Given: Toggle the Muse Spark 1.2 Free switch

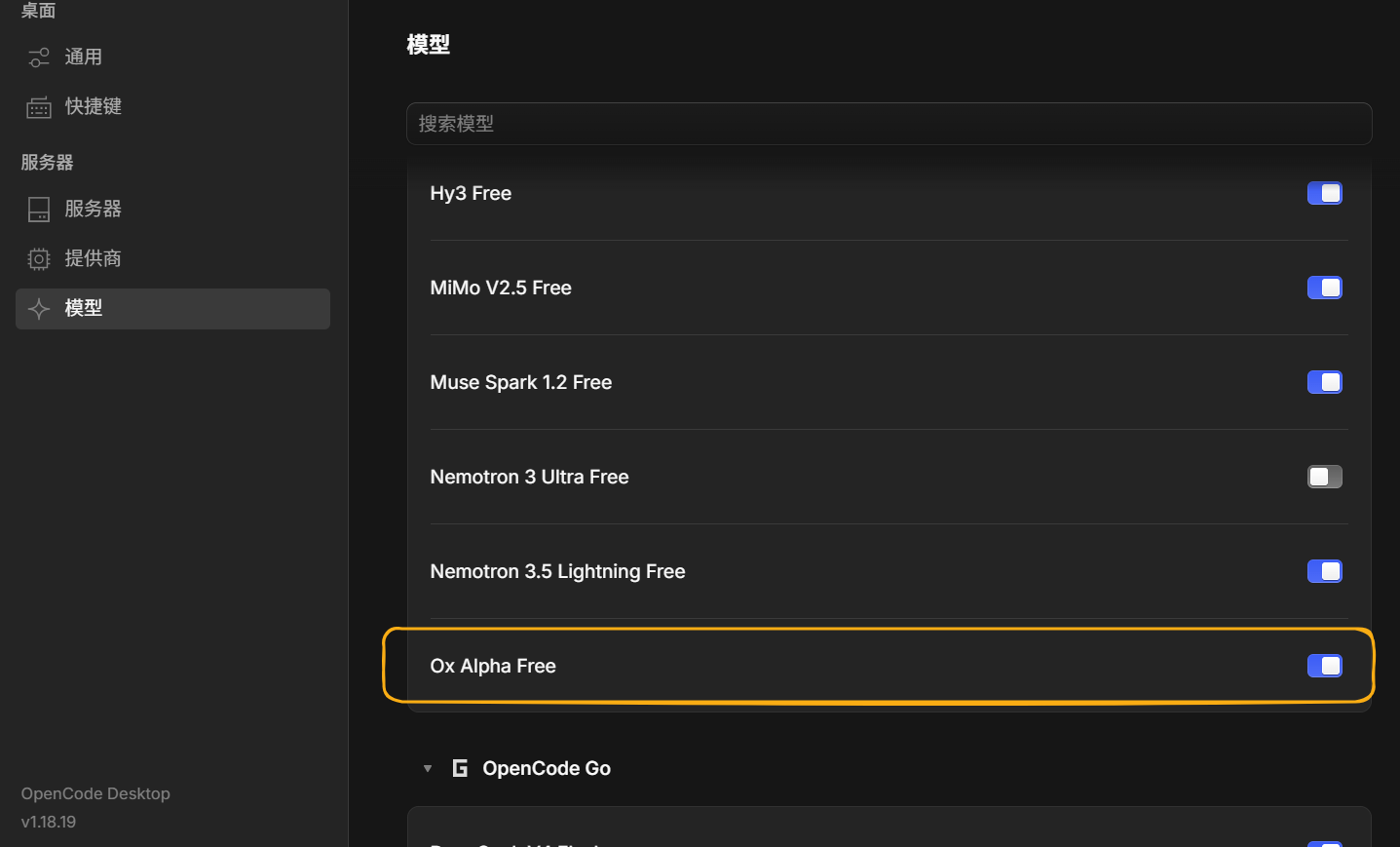Looking at the screenshot, I should pyautogui.click(x=1325, y=382).
